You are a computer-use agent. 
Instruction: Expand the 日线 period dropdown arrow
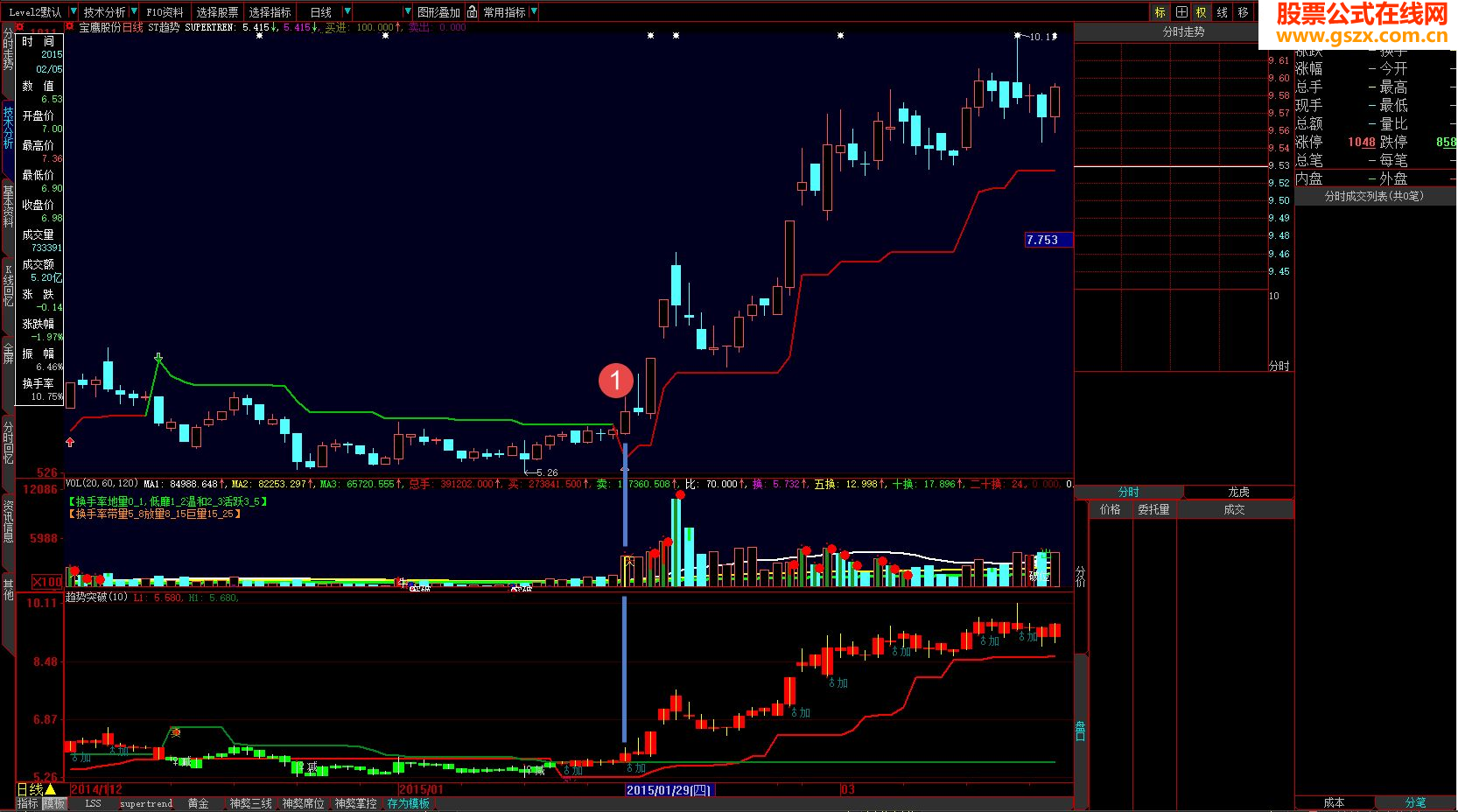(347, 12)
